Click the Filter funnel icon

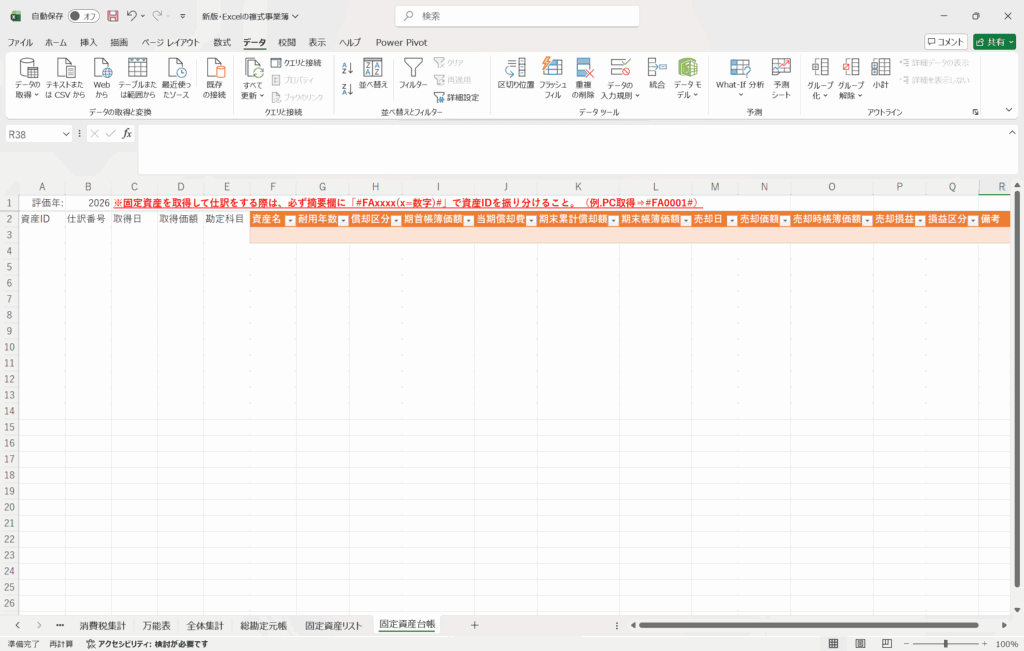coord(413,68)
